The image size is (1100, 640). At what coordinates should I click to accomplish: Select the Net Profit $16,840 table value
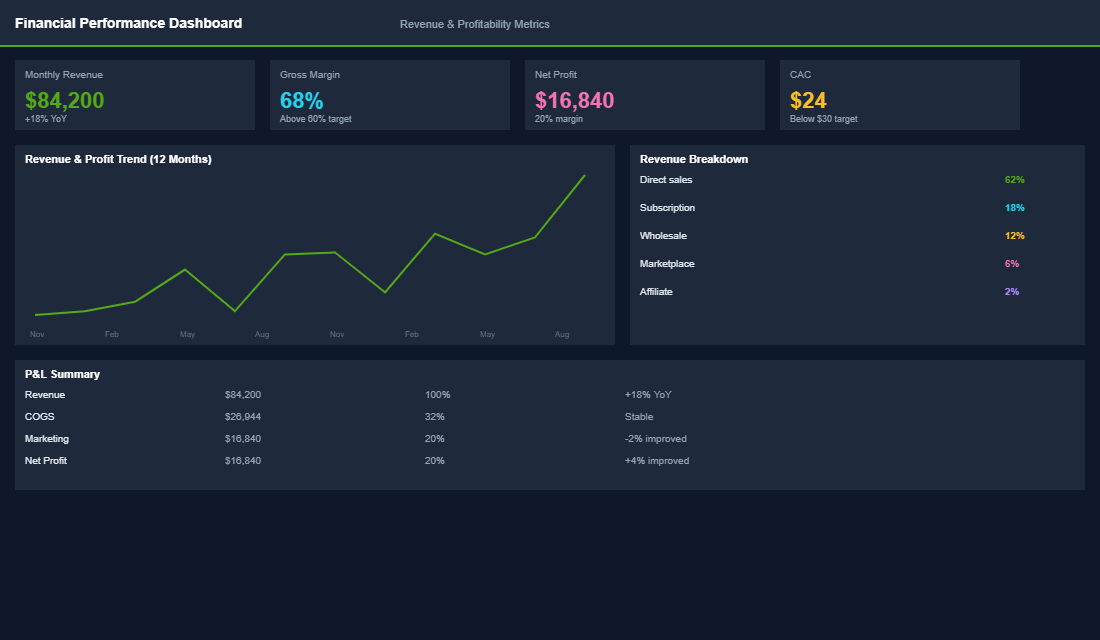coord(243,460)
